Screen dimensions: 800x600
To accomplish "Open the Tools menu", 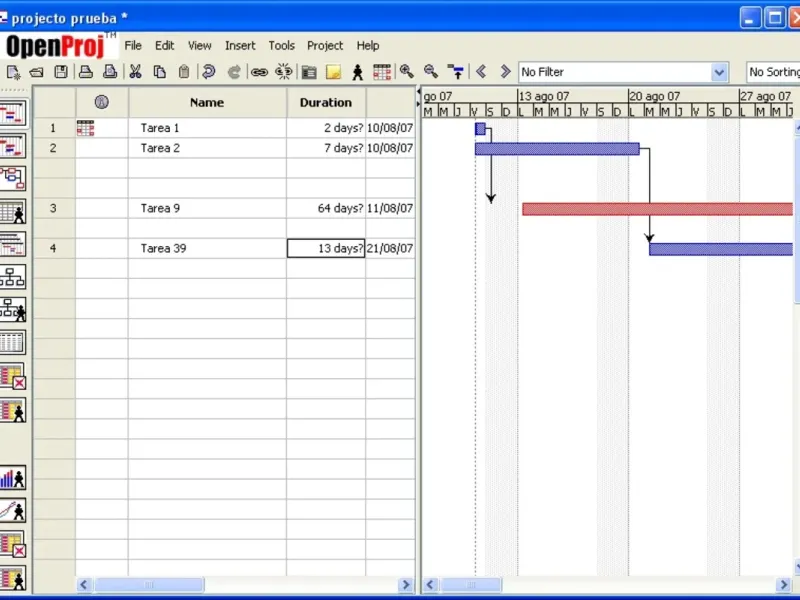I will coord(281,45).
